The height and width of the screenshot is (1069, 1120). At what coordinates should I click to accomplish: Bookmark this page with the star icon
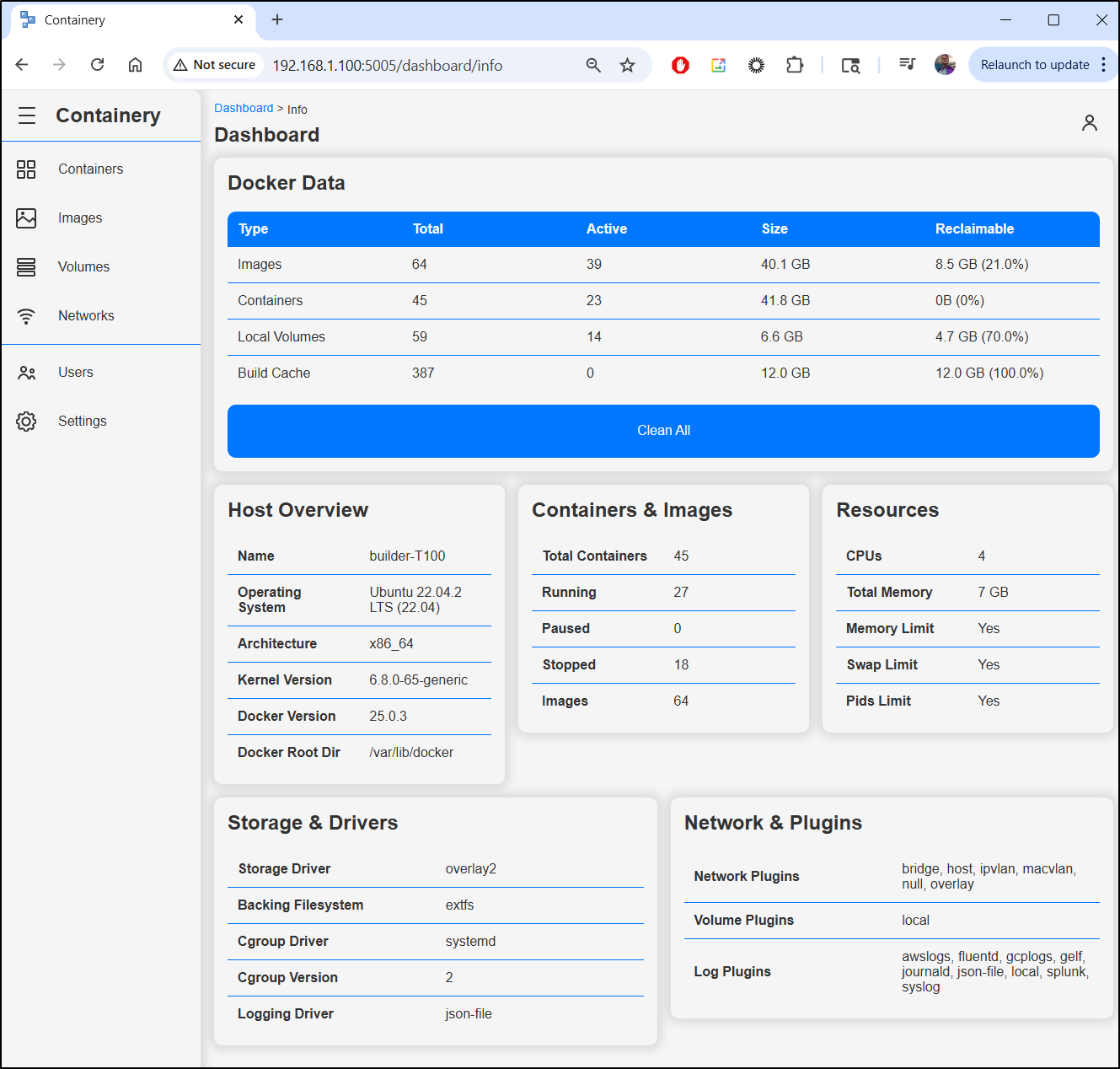click(627, 65)
